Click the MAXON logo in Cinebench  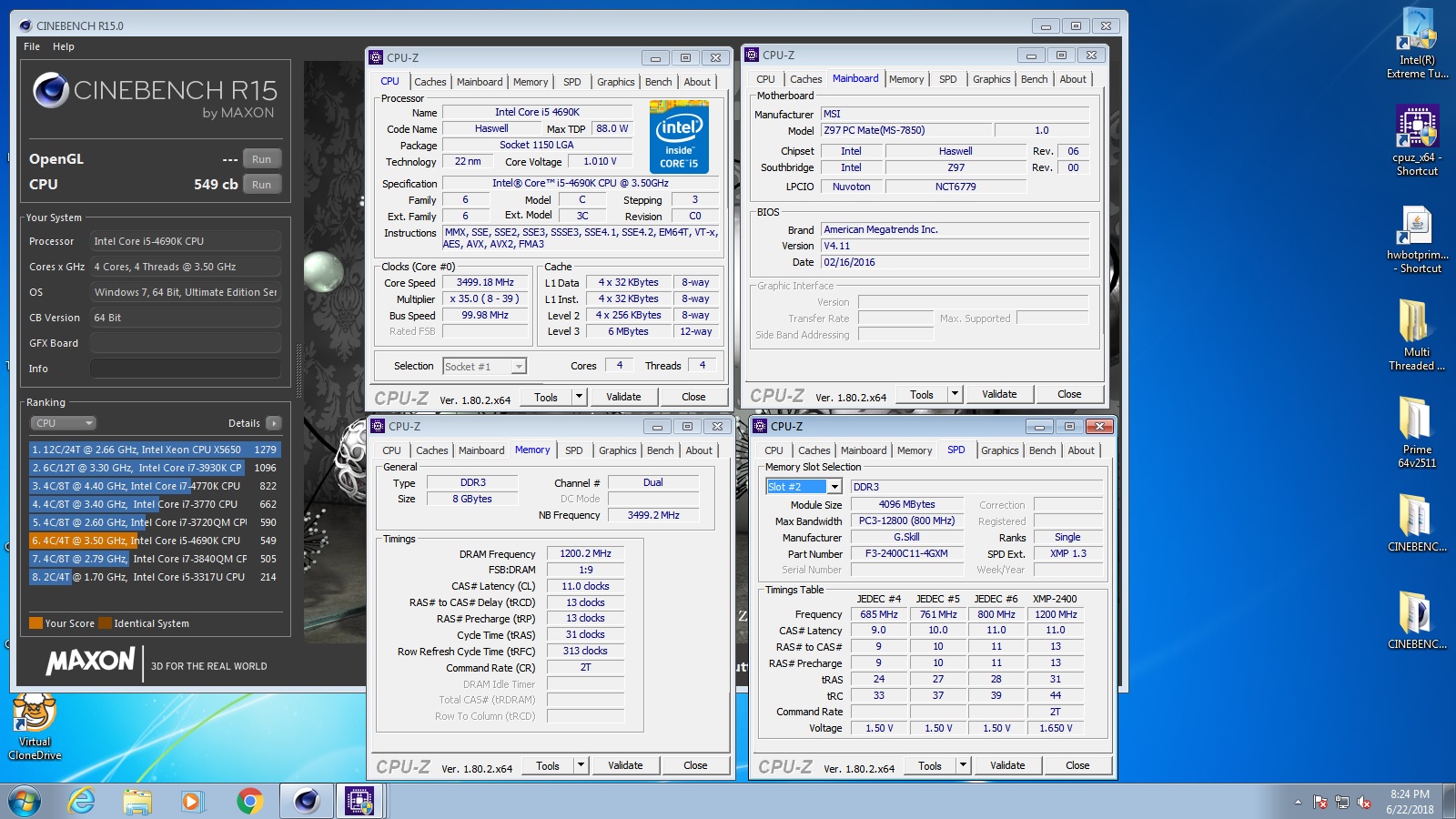point(91,662)
